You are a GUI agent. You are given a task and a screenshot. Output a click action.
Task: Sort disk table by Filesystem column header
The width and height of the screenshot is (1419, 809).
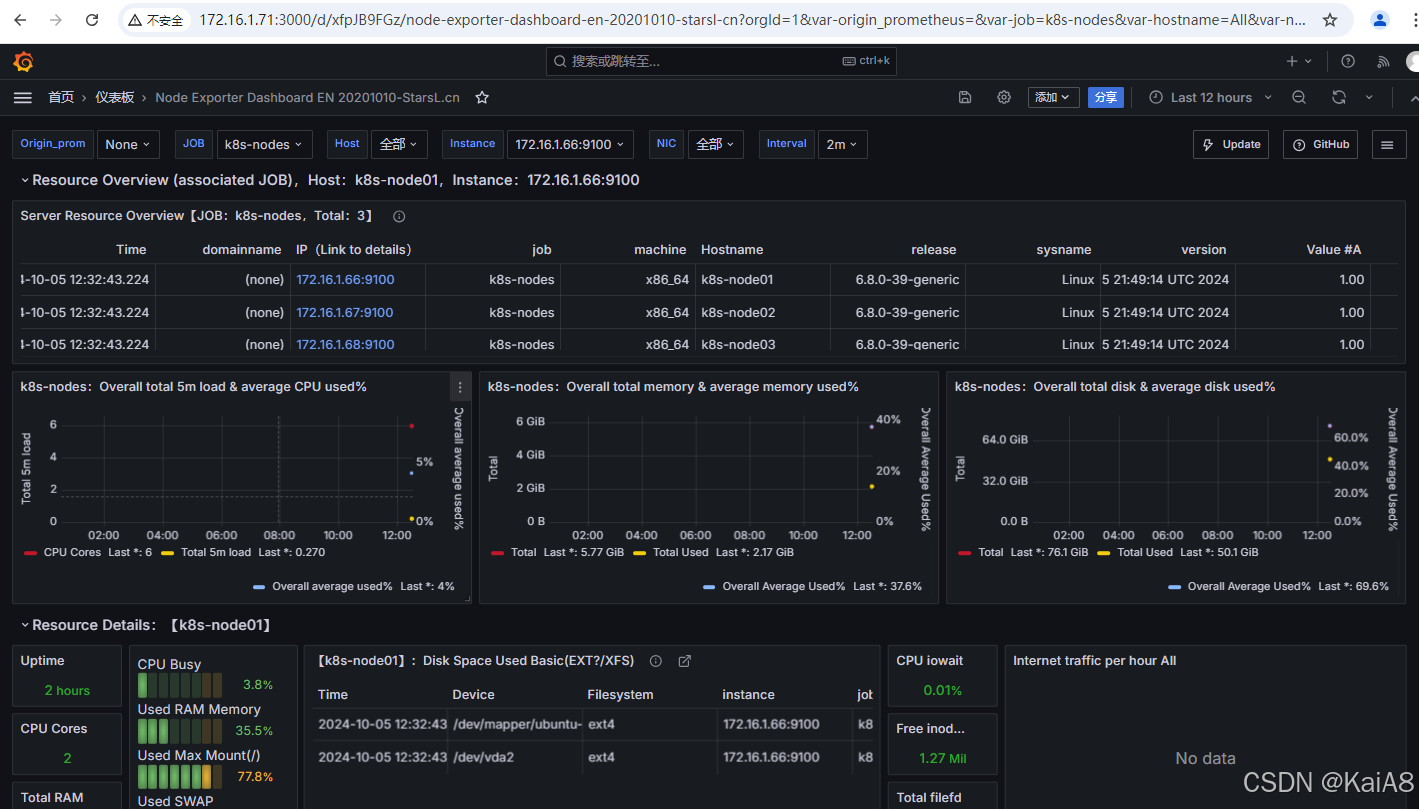pyautogui.click(x=620, y=694)
